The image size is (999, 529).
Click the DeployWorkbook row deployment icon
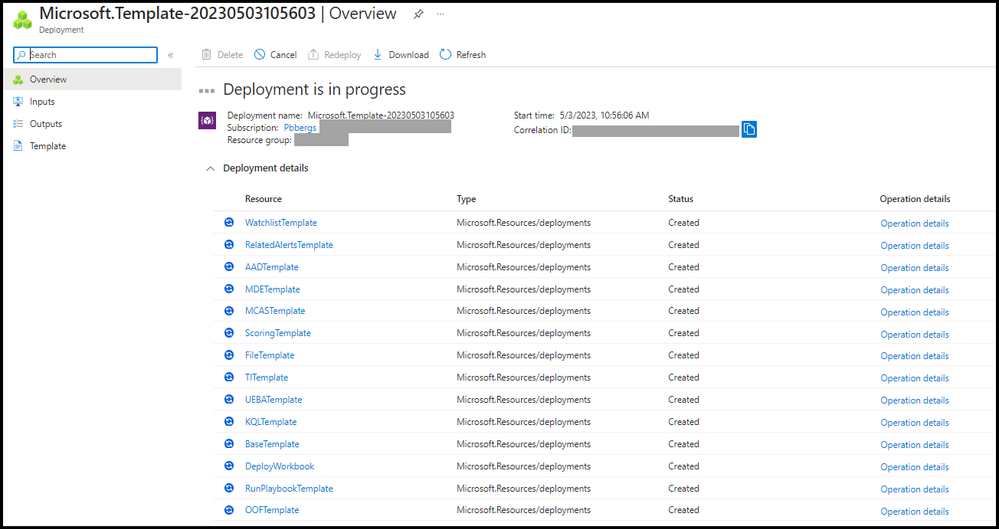coord(229,466)
